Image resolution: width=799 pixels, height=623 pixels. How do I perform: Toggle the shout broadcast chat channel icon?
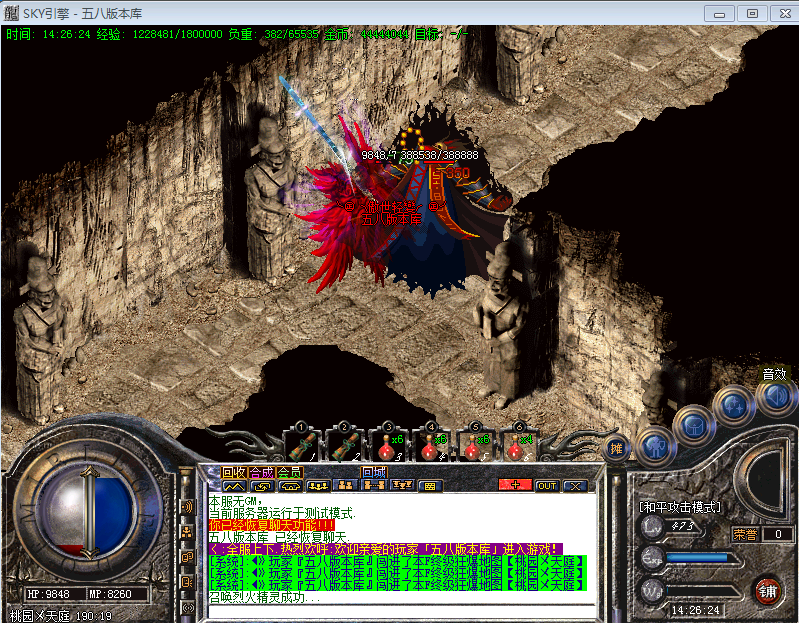[x=188, y=507]
